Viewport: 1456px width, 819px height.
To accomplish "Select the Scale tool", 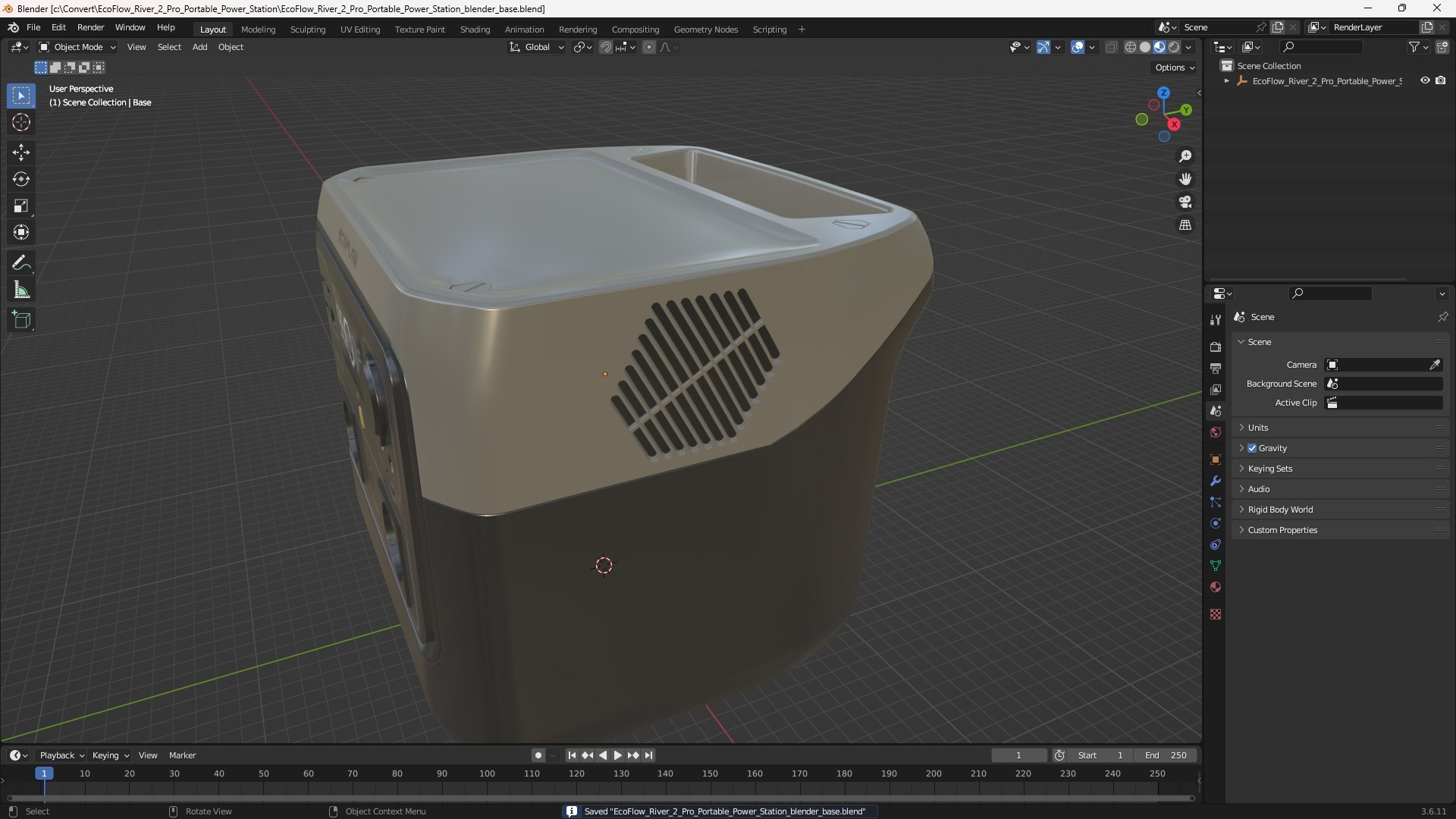I will click(21, 206).
